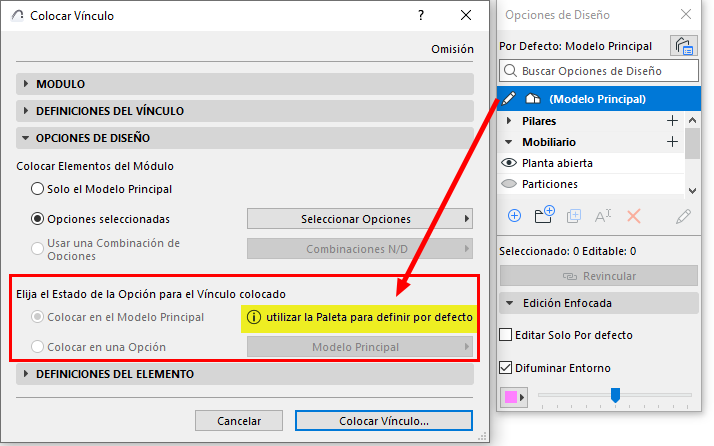Open the Modelo Principal dropdown

[x=360, y=347]
